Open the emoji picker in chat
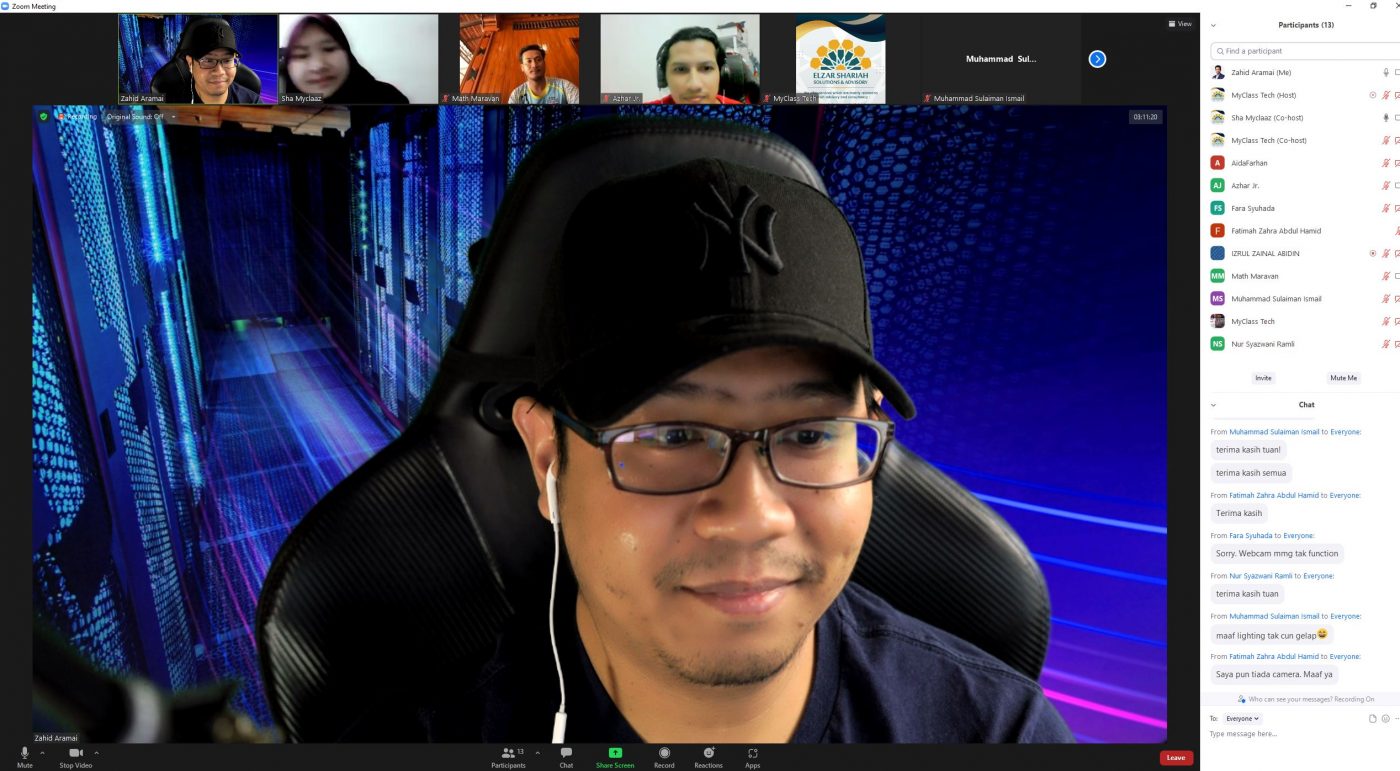 [1385, 718]
